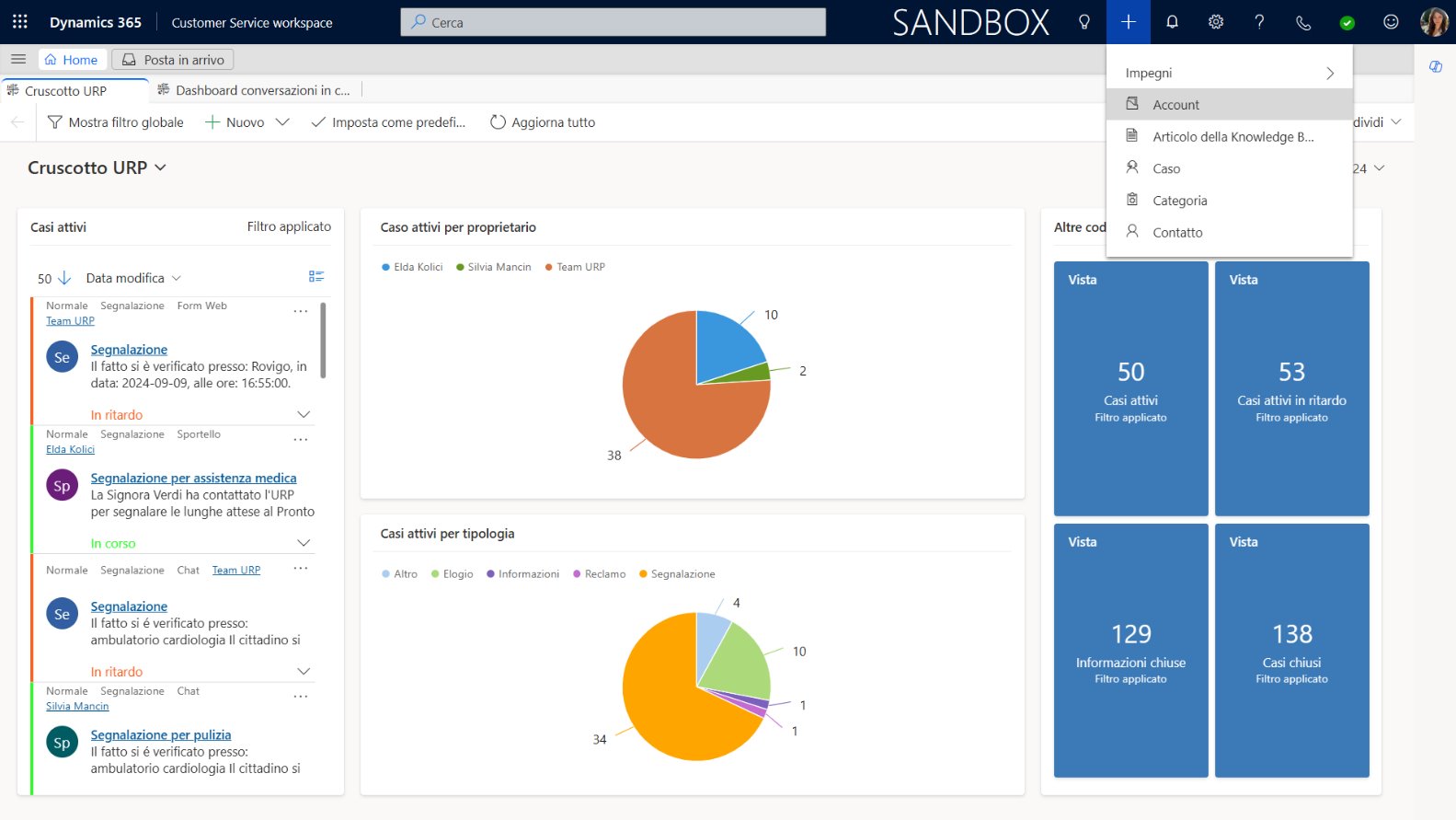Click the Segnalazione orange legend swatch

(643, 574)
